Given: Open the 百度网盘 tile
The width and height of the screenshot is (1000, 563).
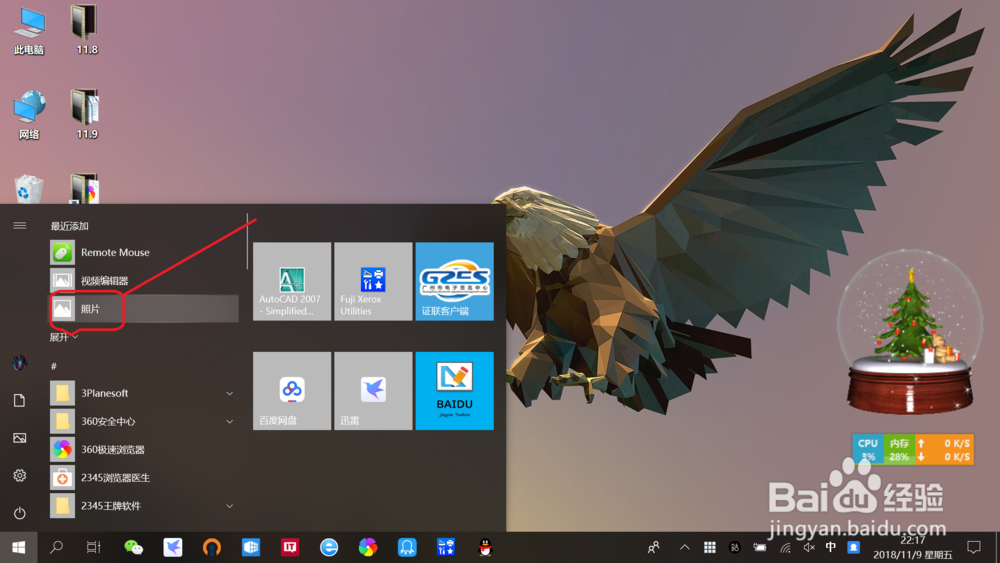Looking at the screenshot, I should click(292, 391).
